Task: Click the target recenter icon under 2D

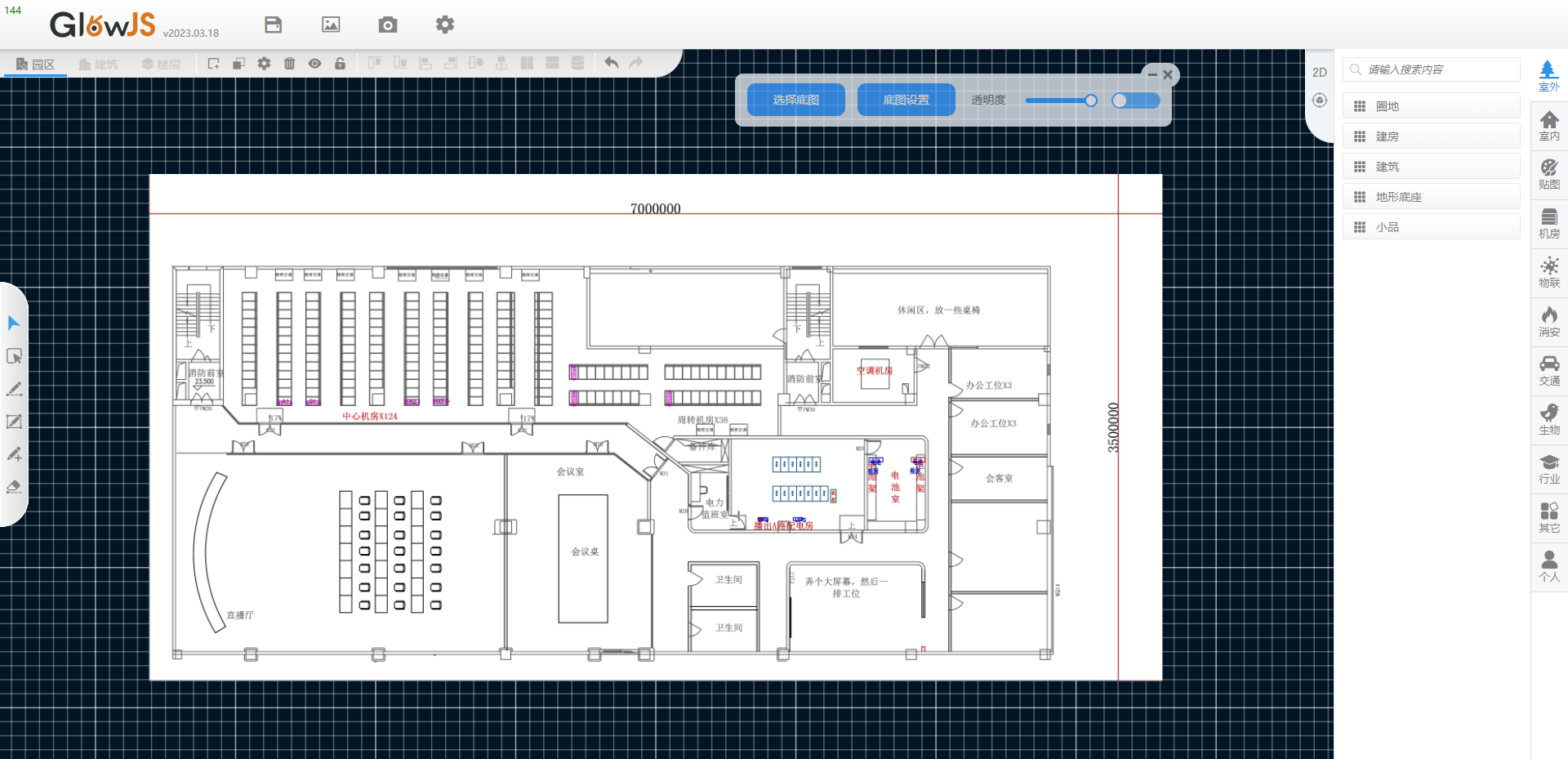Action: click(1320, 100)
